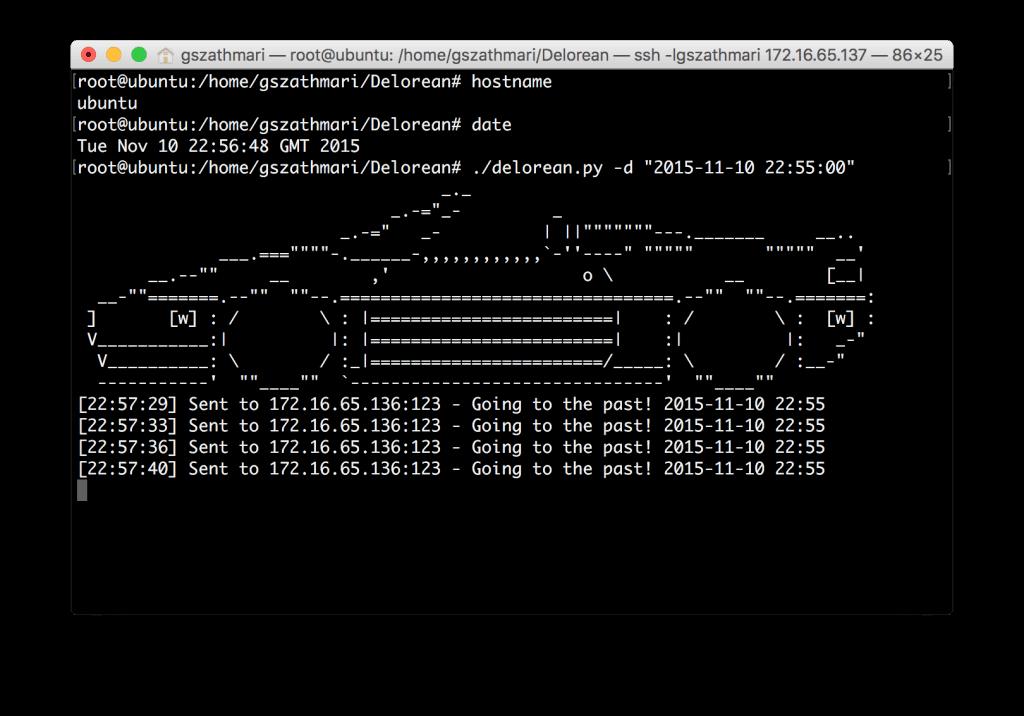Screen dimensions: 1024x716
Task: Click the red close window button
Action: [88, 55]
